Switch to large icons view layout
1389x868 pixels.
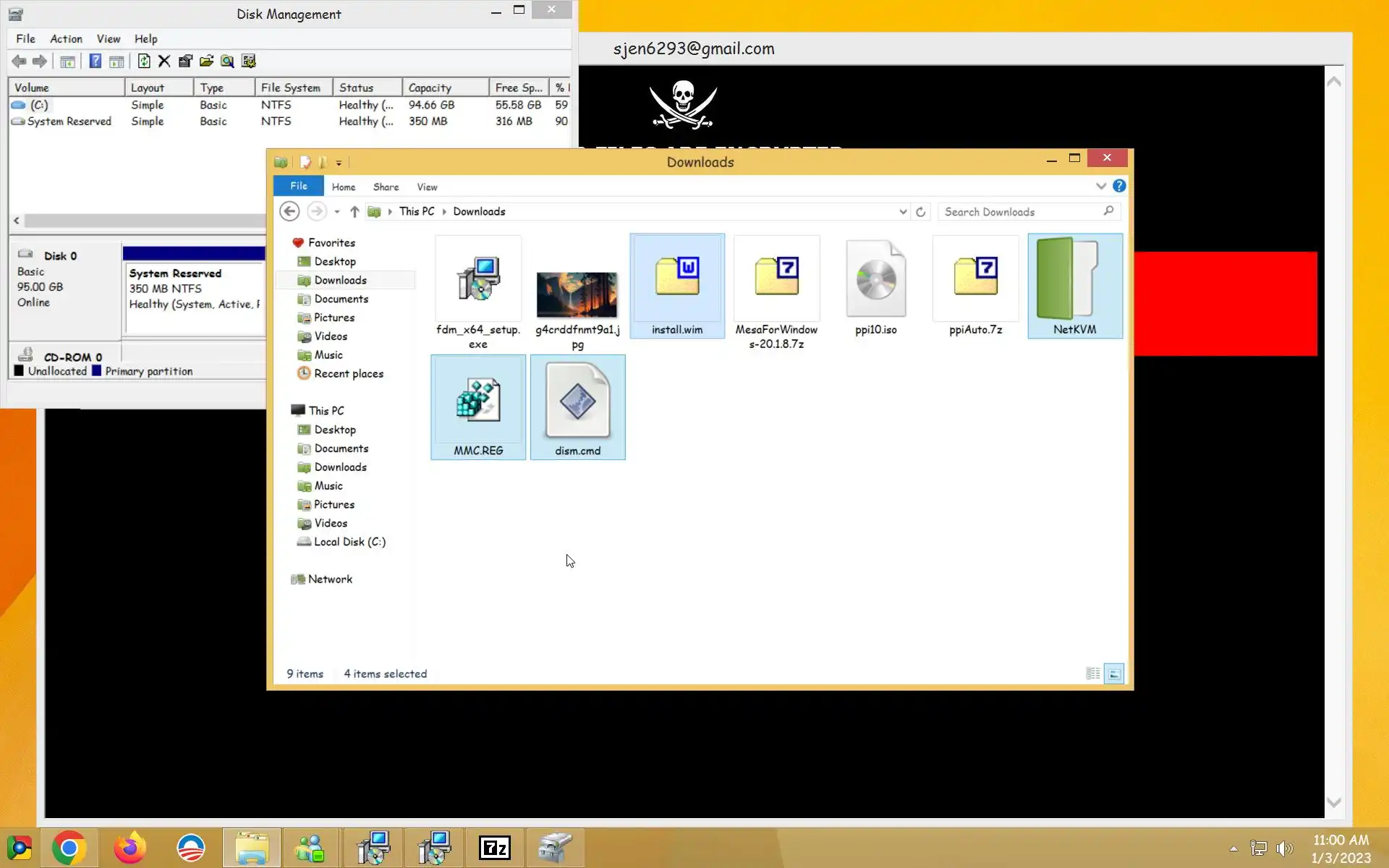(x=1114, y=674)
